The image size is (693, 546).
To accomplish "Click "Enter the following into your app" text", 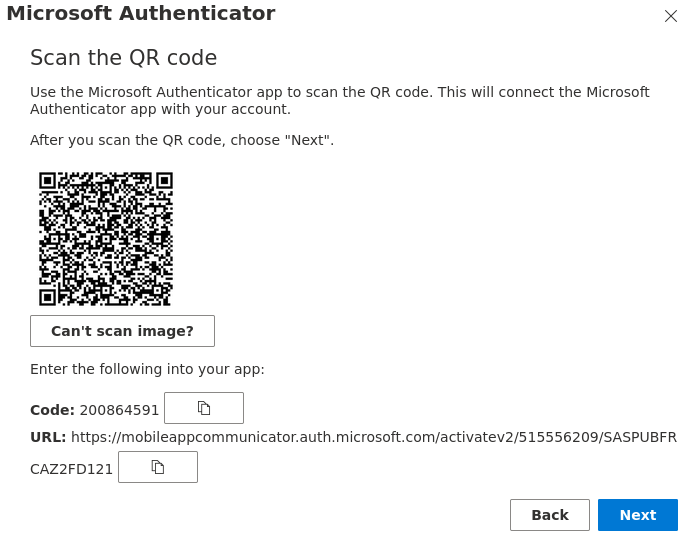I will pos(147,369).
